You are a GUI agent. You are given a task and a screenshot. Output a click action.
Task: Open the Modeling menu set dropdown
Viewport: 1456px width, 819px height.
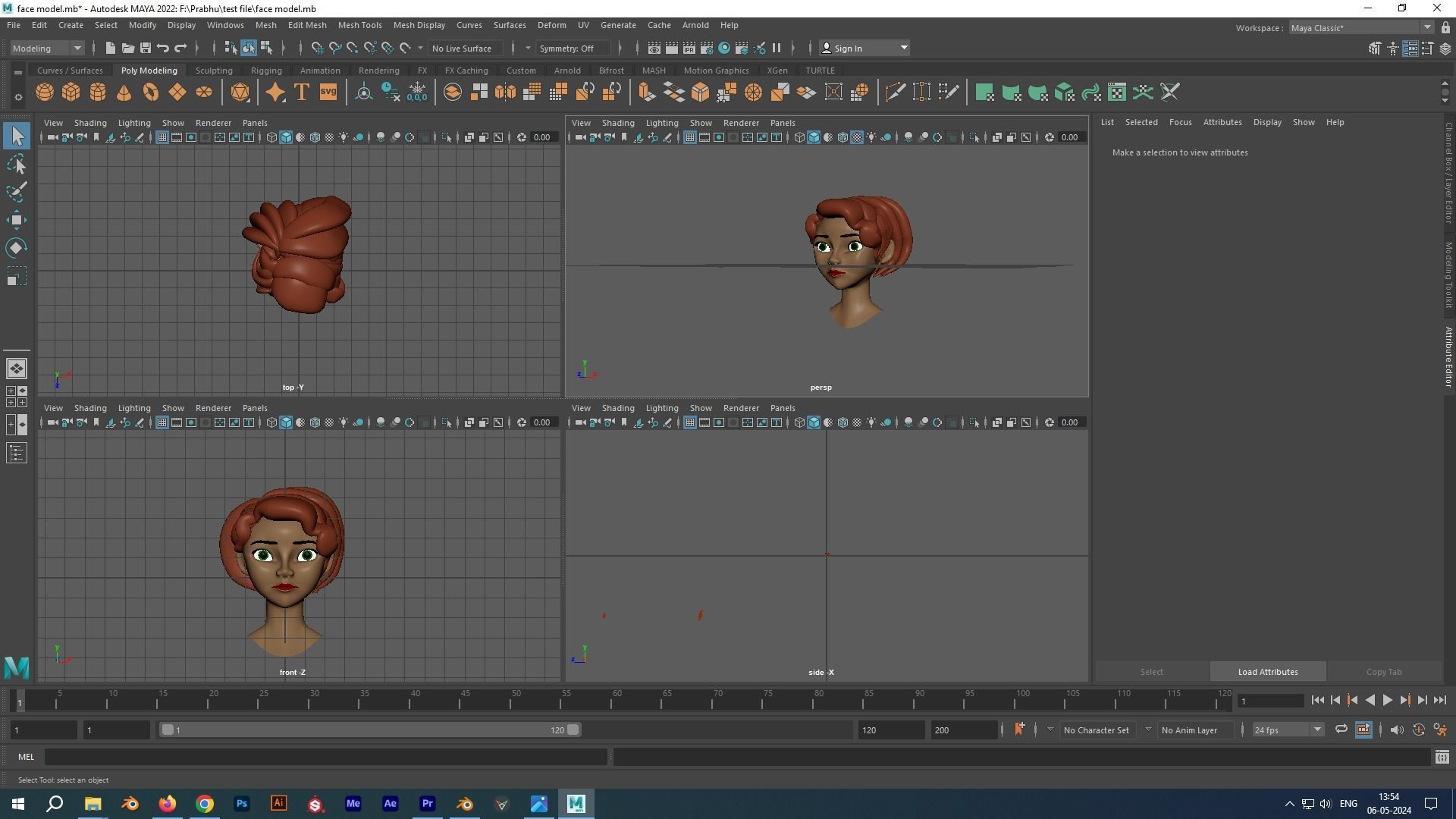(47, 48)
